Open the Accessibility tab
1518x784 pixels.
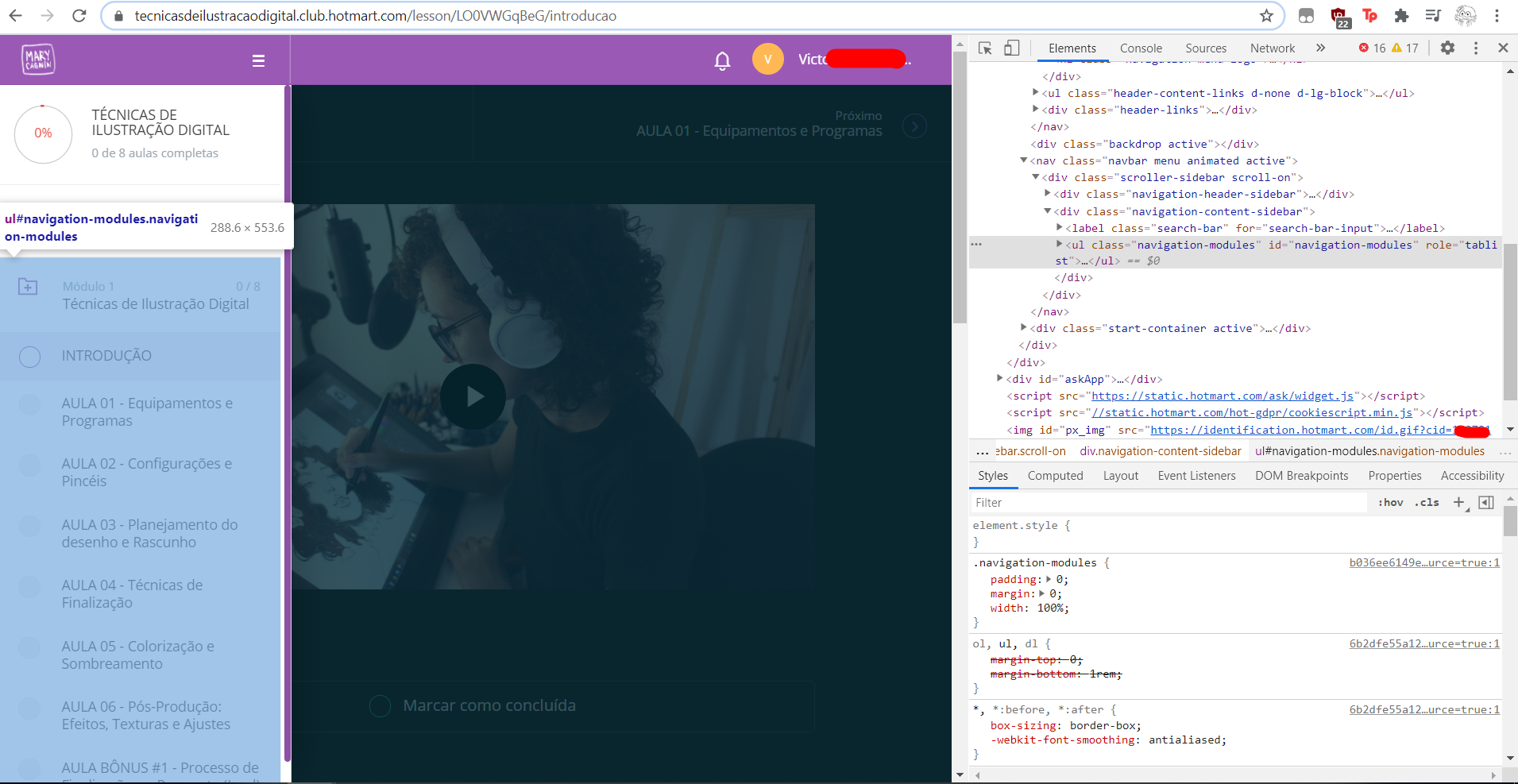tap(1472, 476)
